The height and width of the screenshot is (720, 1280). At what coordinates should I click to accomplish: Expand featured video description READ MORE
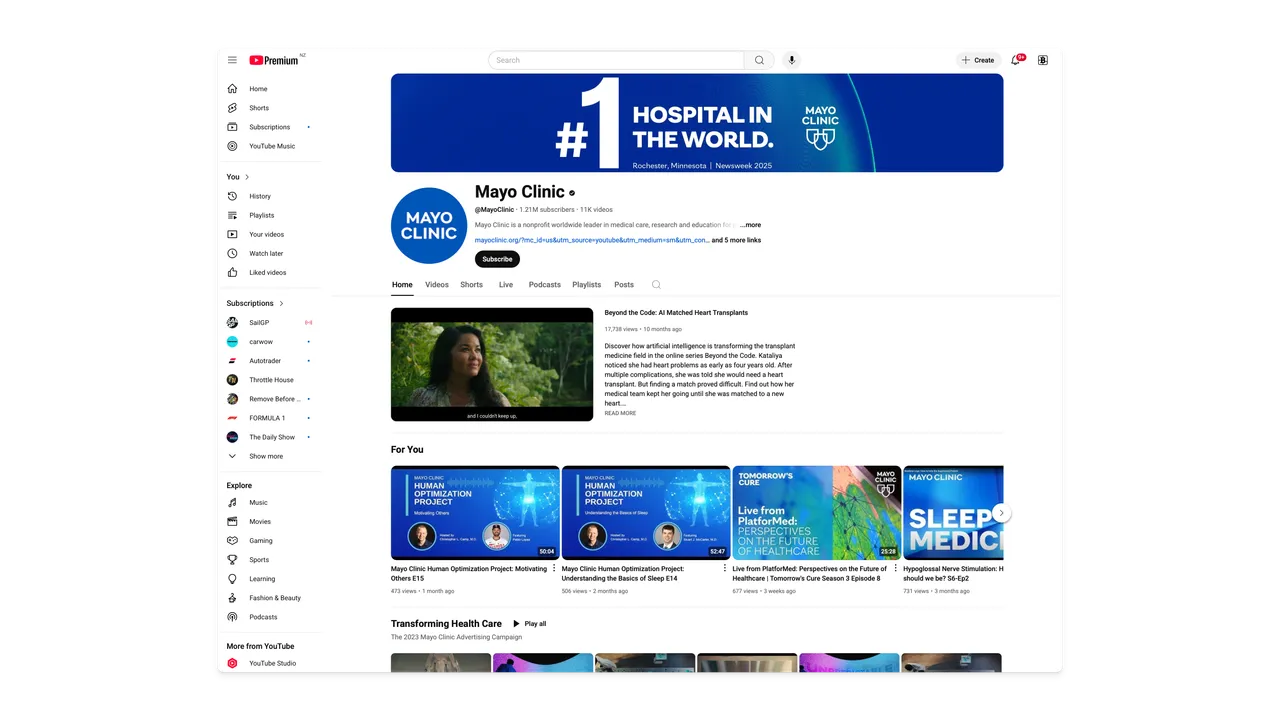(620, 413)
